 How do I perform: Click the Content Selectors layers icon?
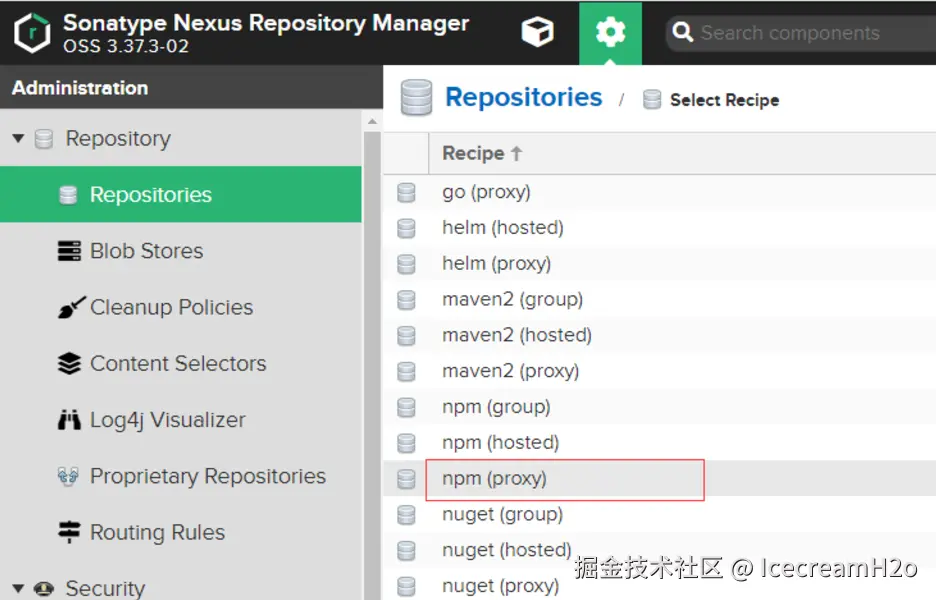(69, 364)
